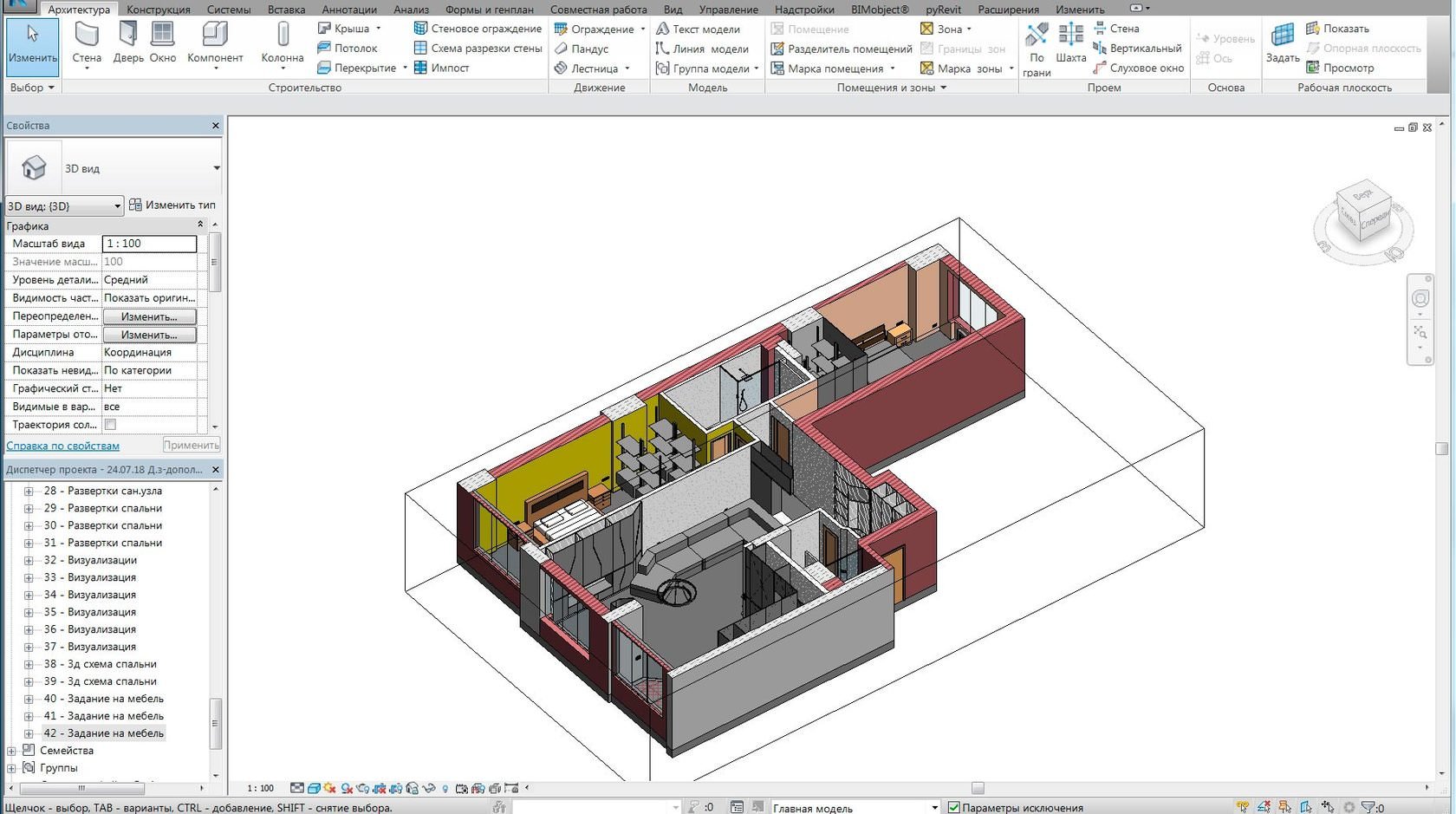Toggle shadows in view control bar

[347, 788]
